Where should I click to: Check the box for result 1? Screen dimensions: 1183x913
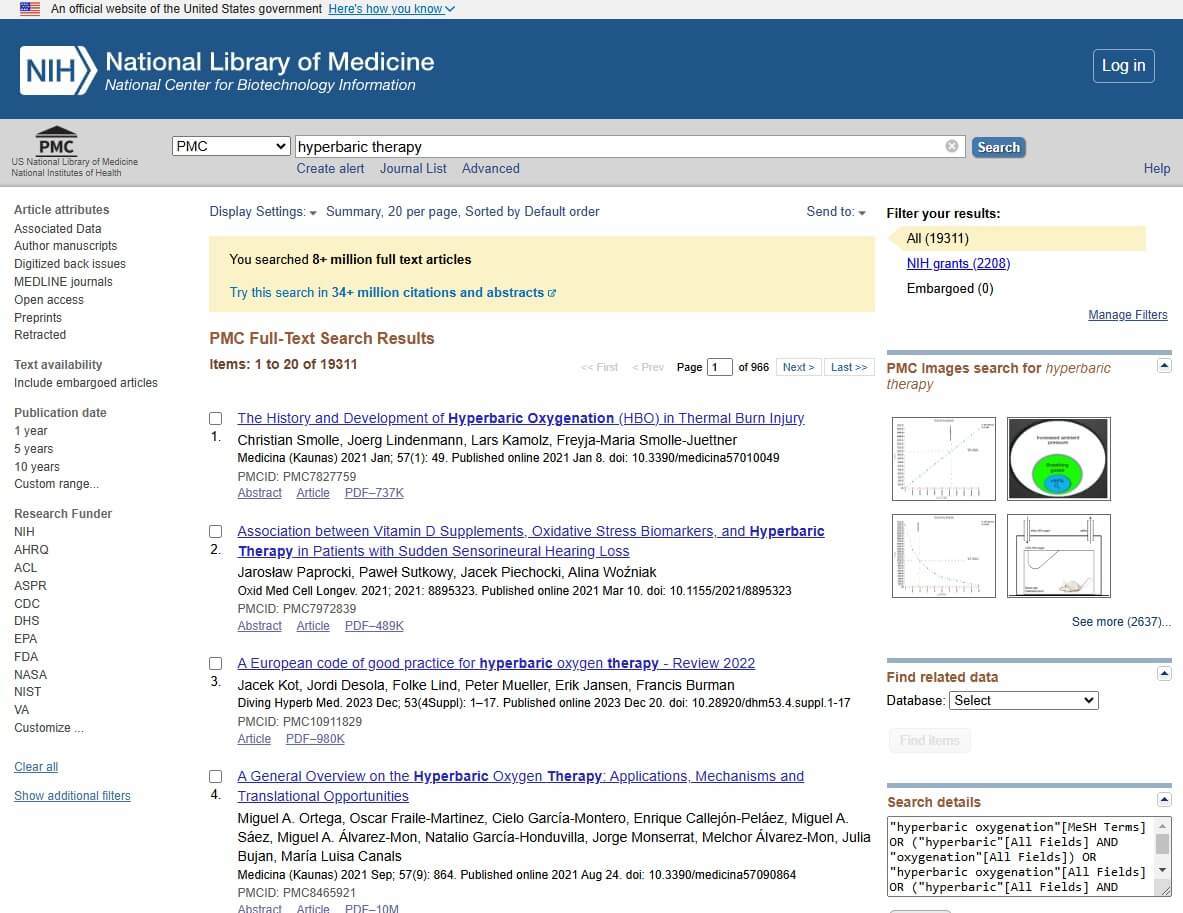coord(216,419)
